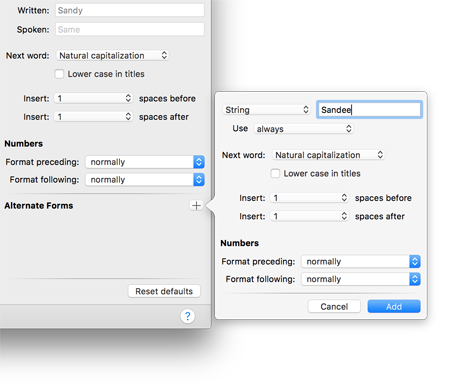Image resolution: width=450 pixels, height=390 pixels.
Task: Click the Numbers heading in main panel
Action: (x=24, y=144)
